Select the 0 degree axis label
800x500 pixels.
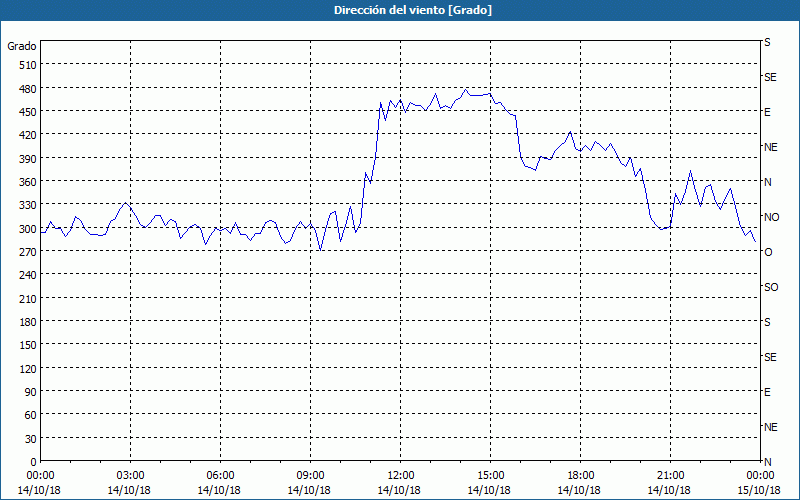(34, 462)
